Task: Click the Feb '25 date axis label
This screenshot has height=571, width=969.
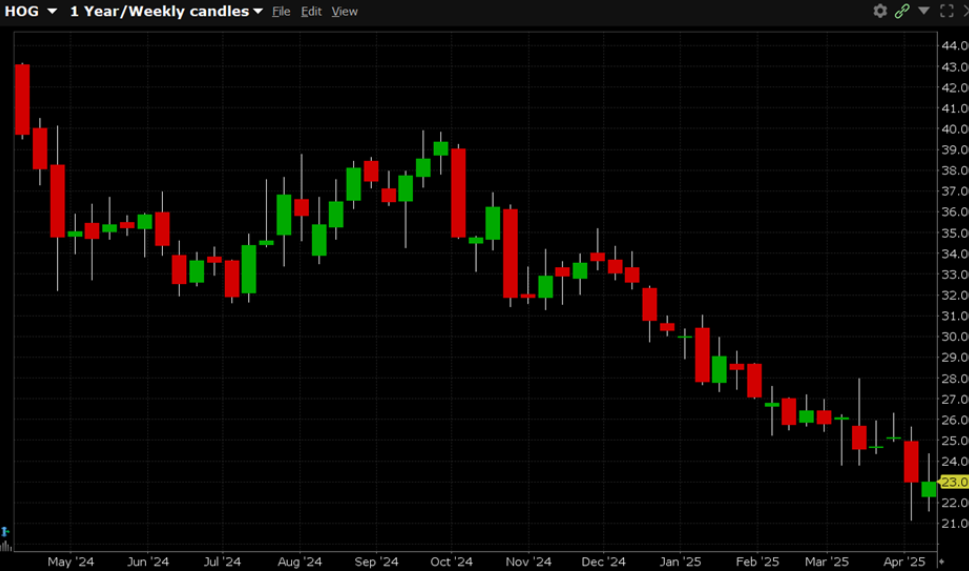Action: click(758, 562)
